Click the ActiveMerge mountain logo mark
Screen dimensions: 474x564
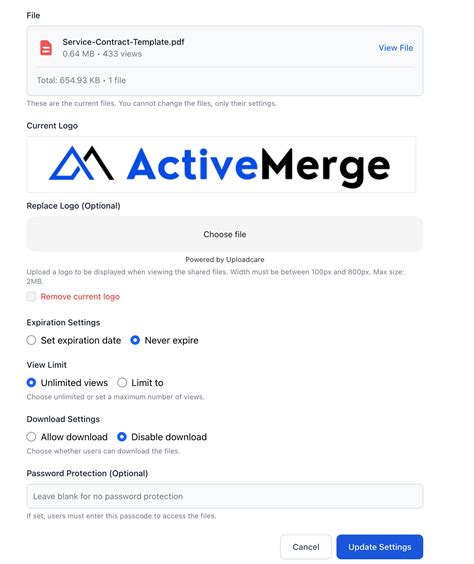coord(81,163)
